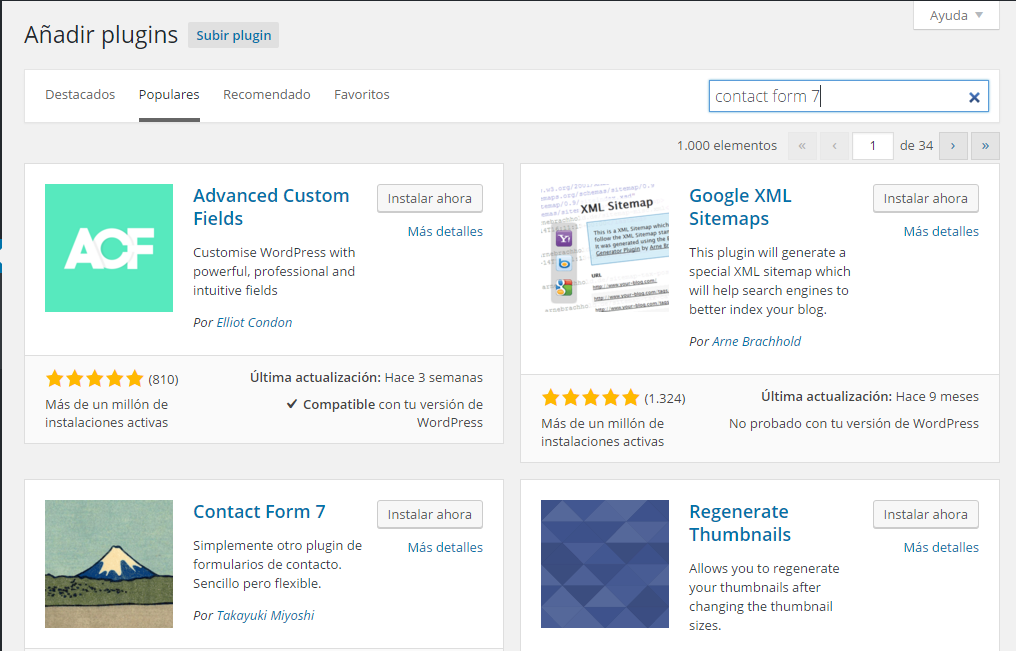The width and height of the screenshot is (1016, 651).
Task: Click the compatible checkmark for Advanced Custom Fields
Action: click(x=292, y=404)
